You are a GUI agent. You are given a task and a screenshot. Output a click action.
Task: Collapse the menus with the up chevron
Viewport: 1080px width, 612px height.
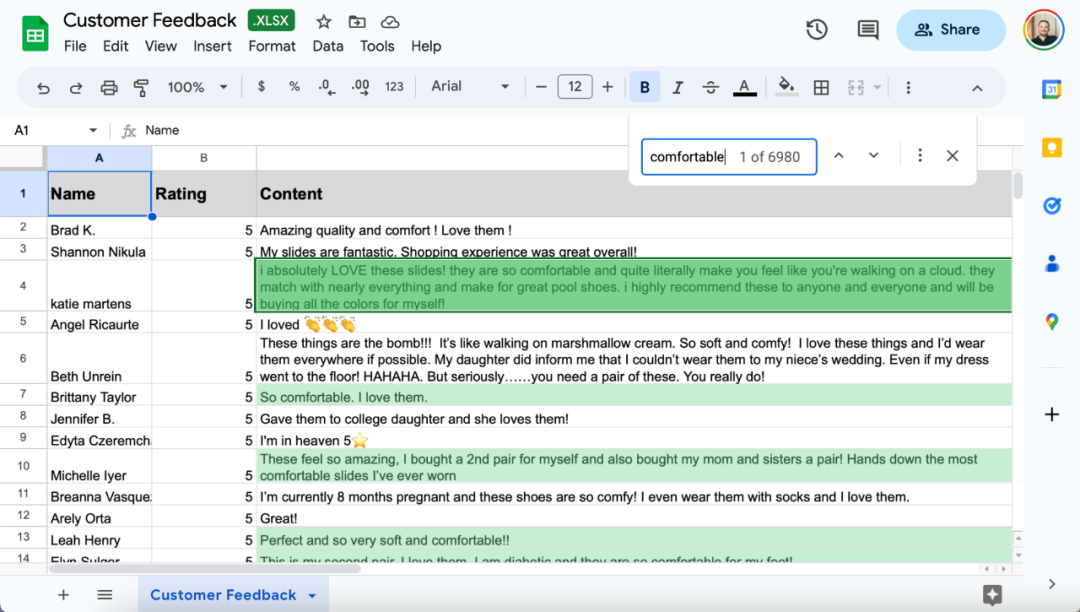pos(977,88)
